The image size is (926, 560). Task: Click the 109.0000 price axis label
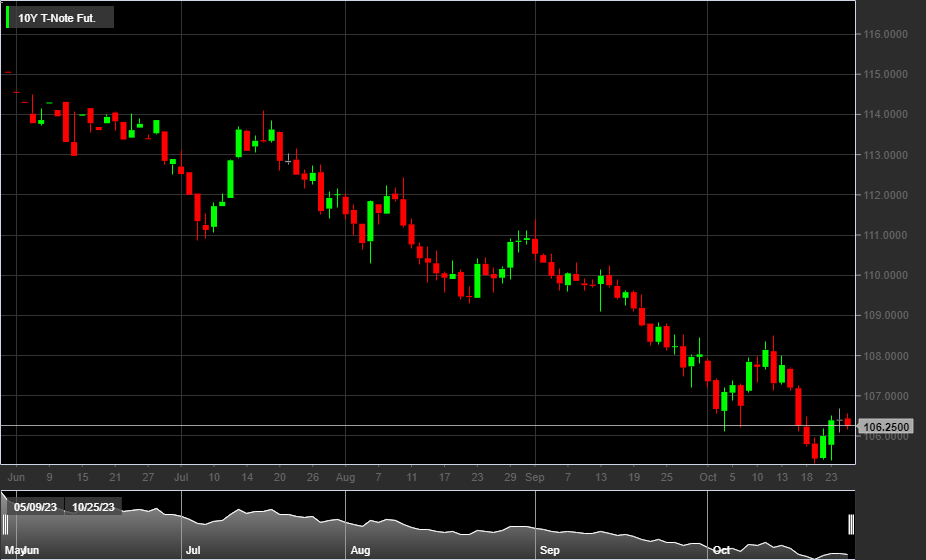point(885,315)
